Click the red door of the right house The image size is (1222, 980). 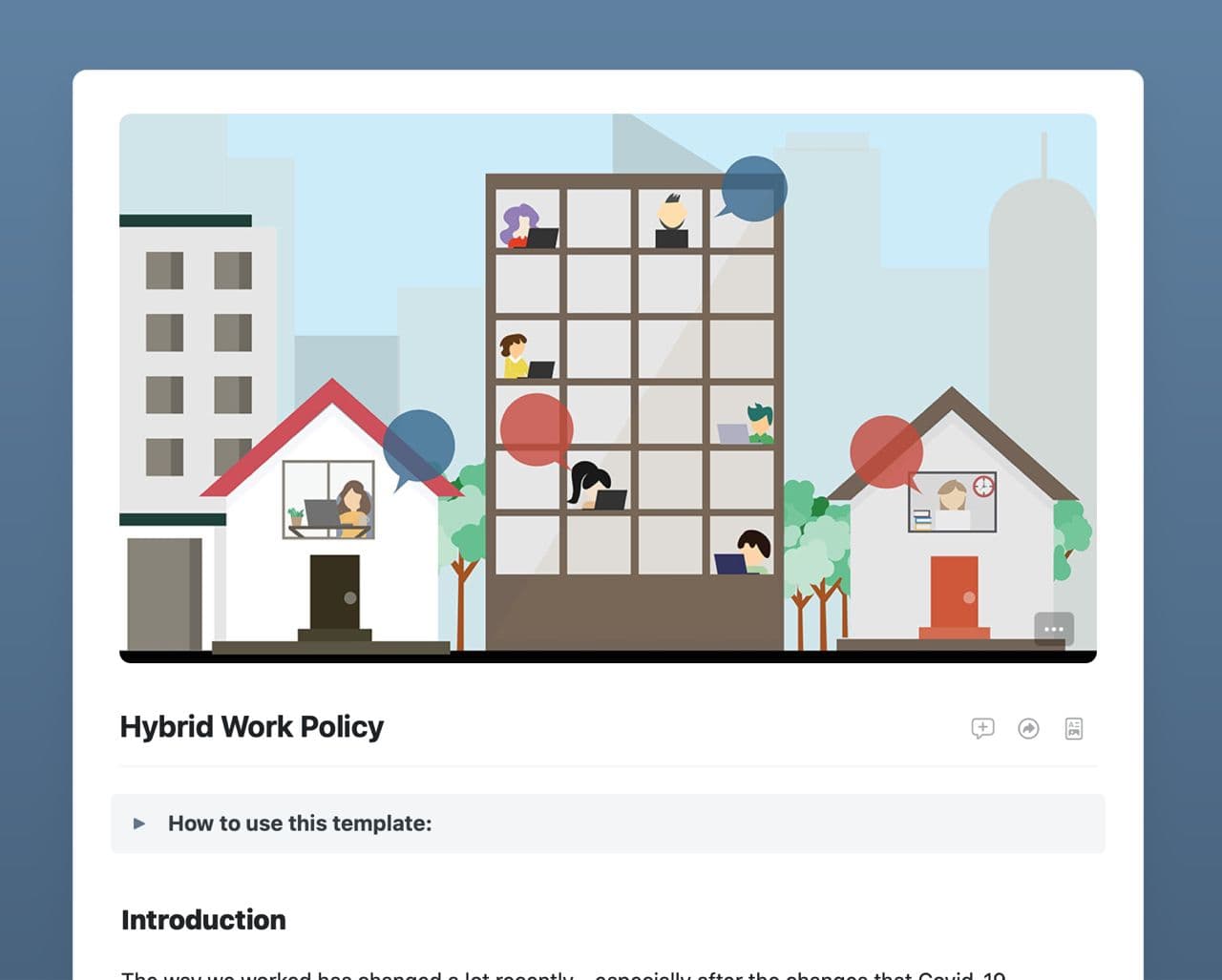(x=954, y=593)
